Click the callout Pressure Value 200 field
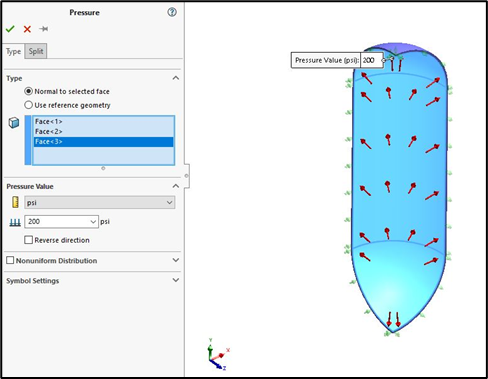The height and width of the screenshot is (379, 488). click(x=371, y=60)
